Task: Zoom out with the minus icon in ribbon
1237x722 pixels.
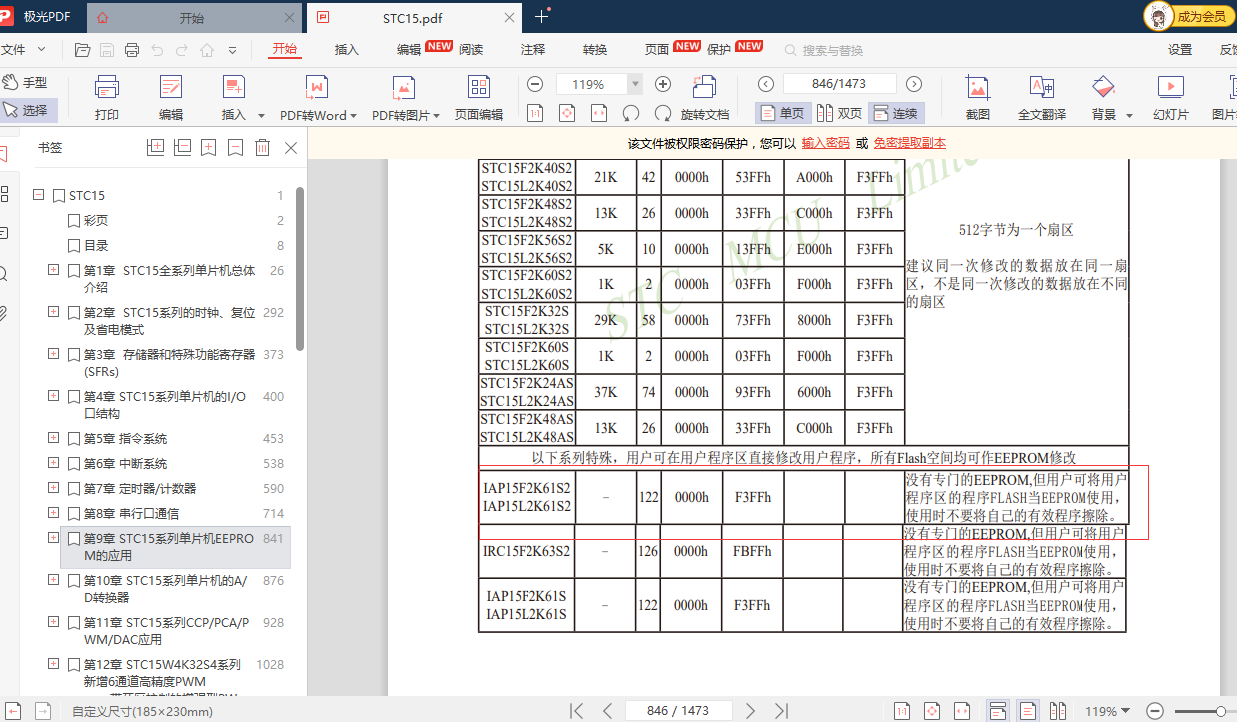Action: point(535,84)
